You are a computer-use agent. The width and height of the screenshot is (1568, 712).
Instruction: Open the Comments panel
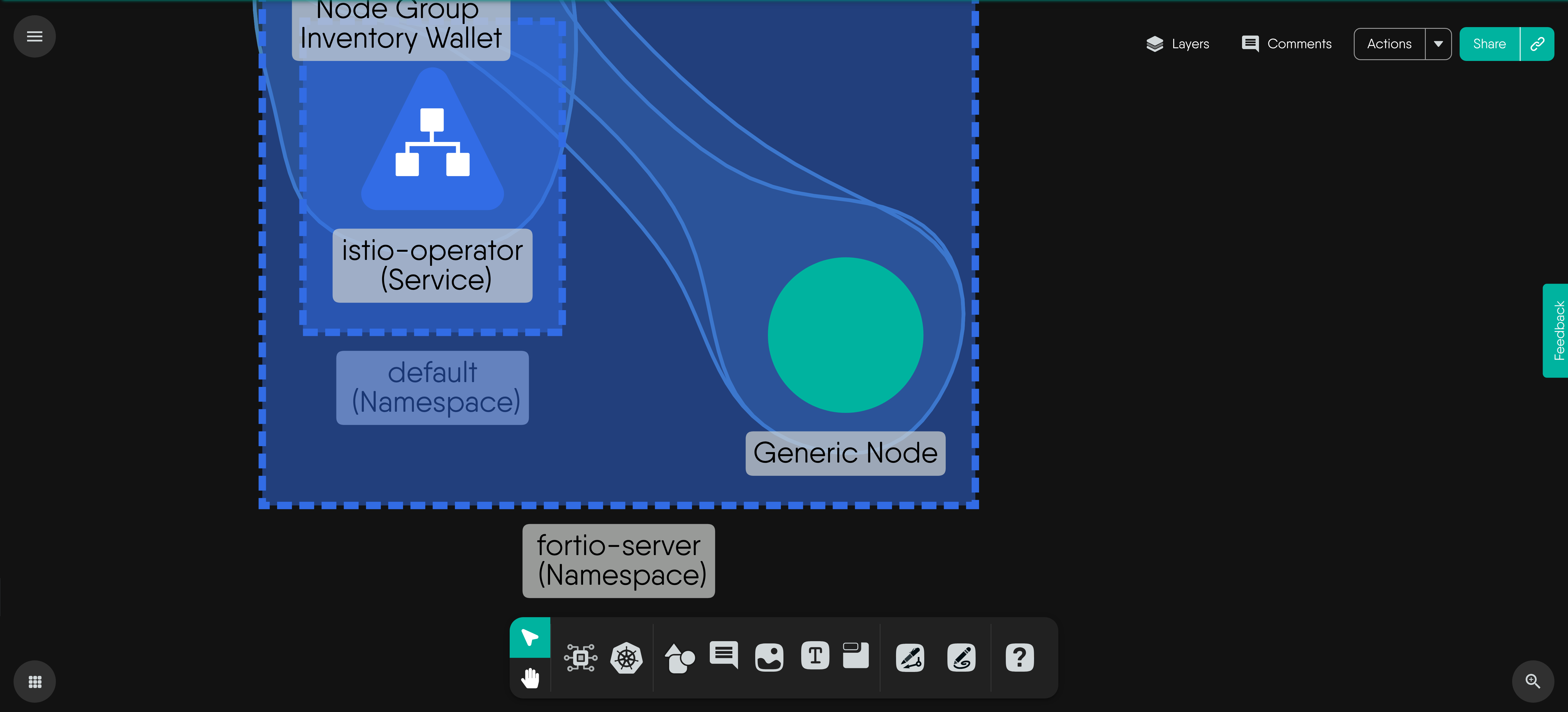[1287, 44]
